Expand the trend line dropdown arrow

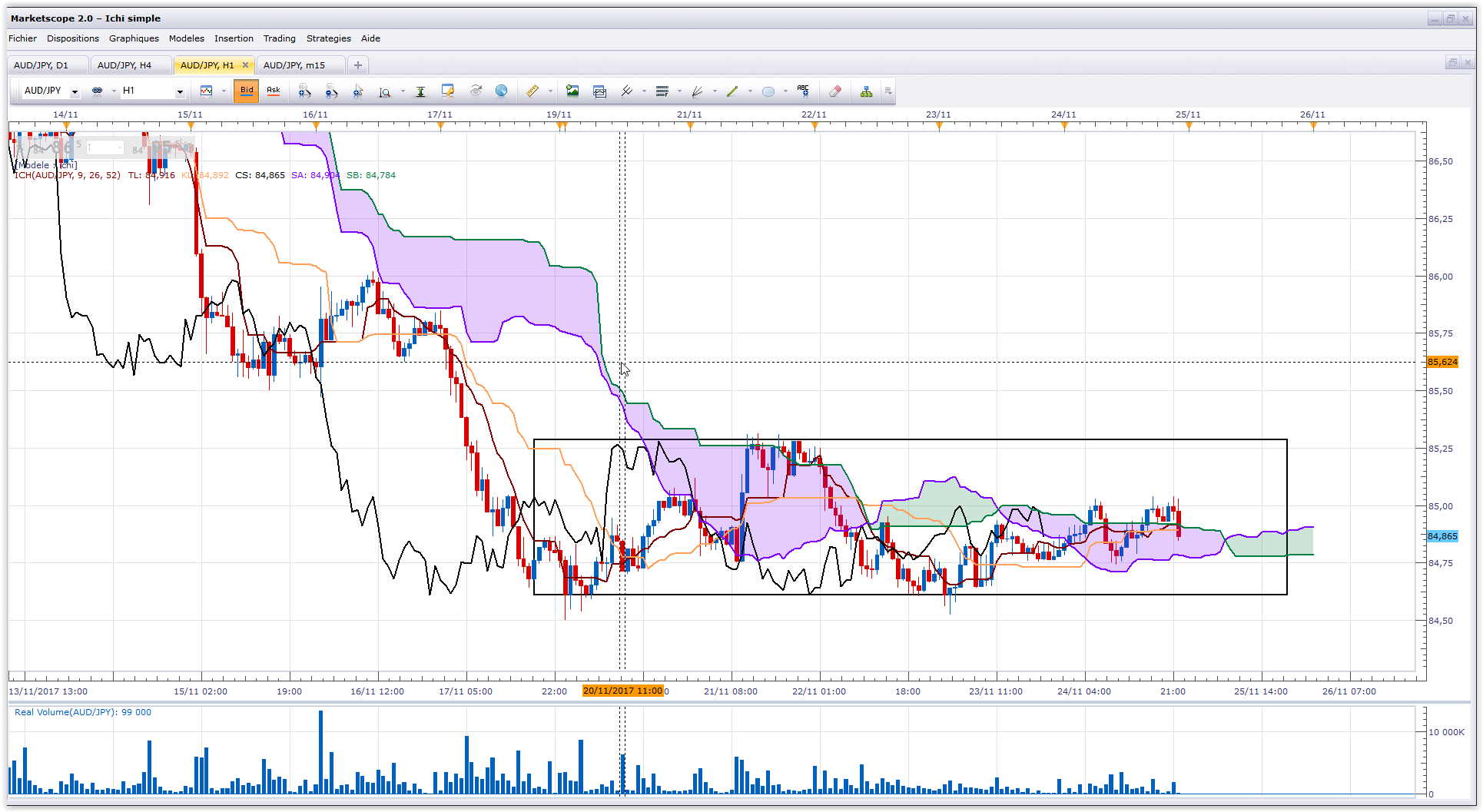click(750, 91)
